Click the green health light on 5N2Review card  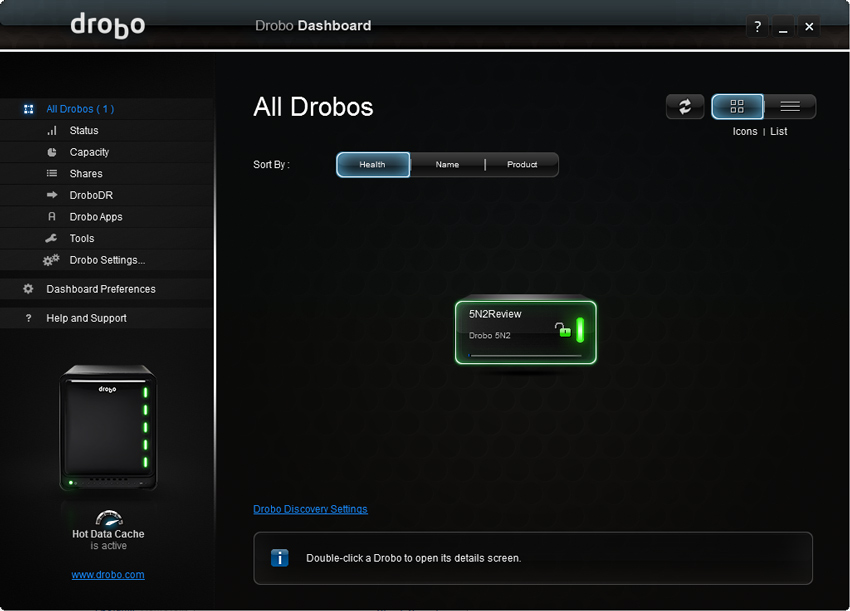(580, 330)
